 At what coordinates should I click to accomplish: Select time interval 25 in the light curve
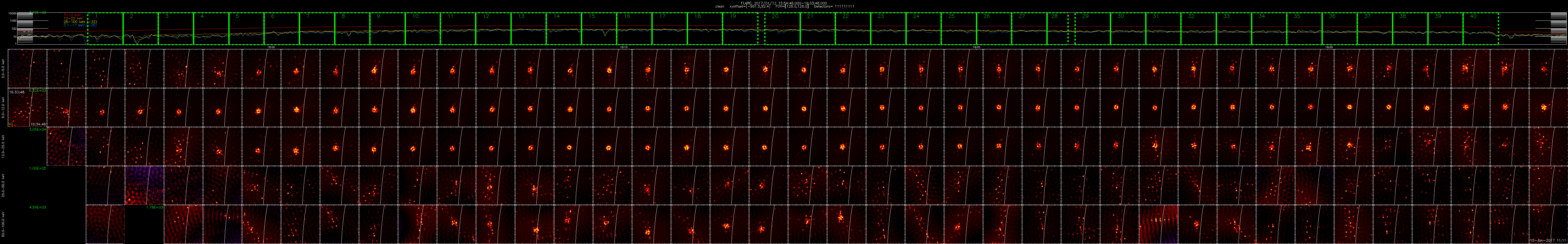(959, 29)
